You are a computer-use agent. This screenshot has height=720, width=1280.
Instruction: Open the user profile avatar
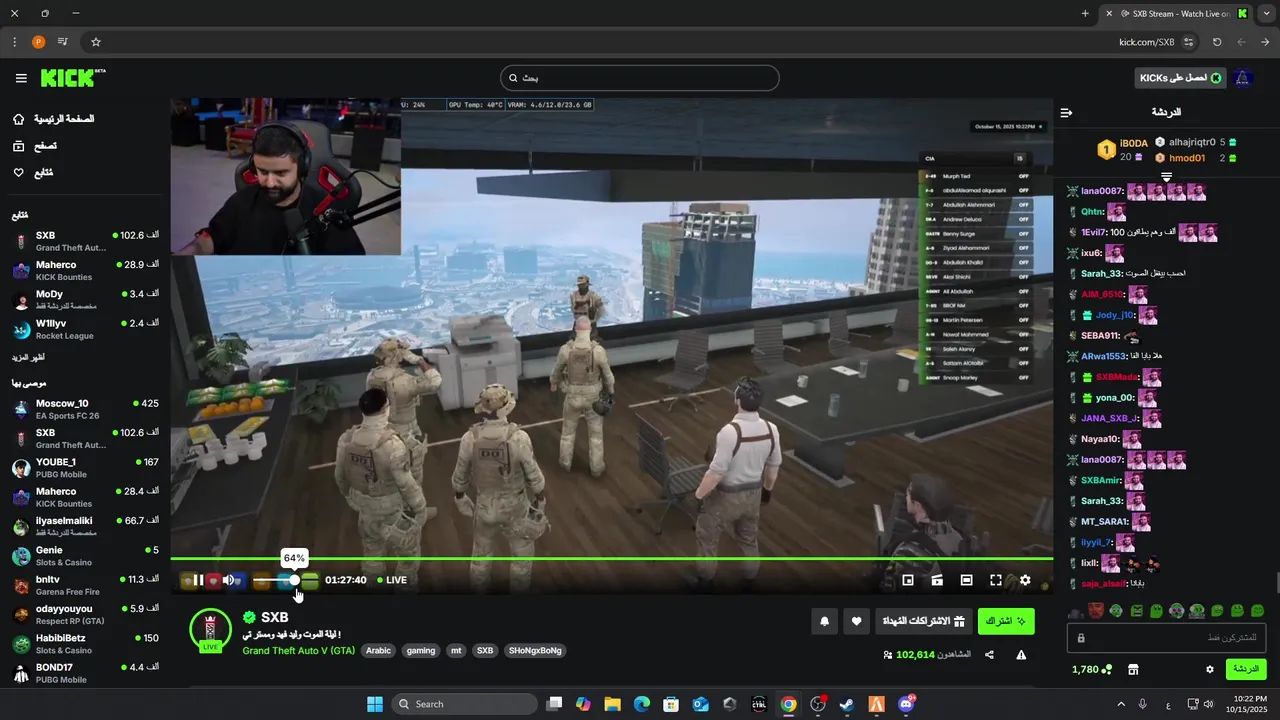coord(1243,78)
